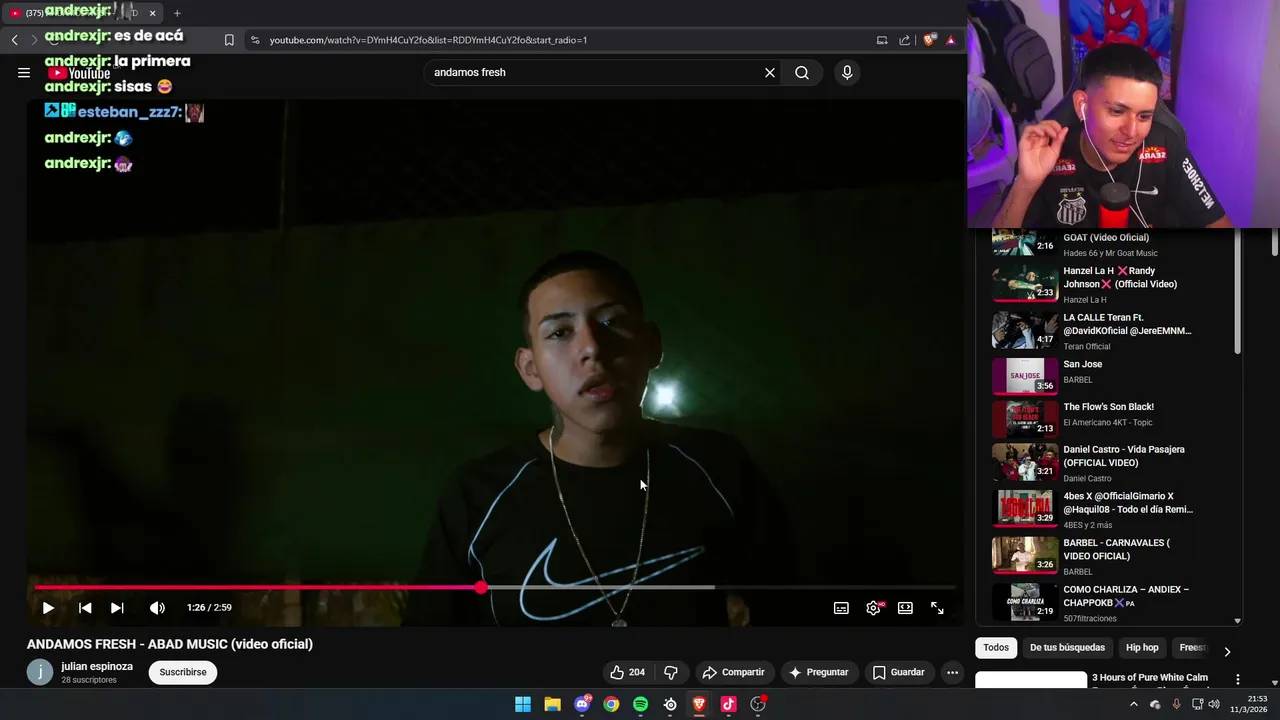
Task: Select the Hip hop chip
Action: coord(1142,647)
